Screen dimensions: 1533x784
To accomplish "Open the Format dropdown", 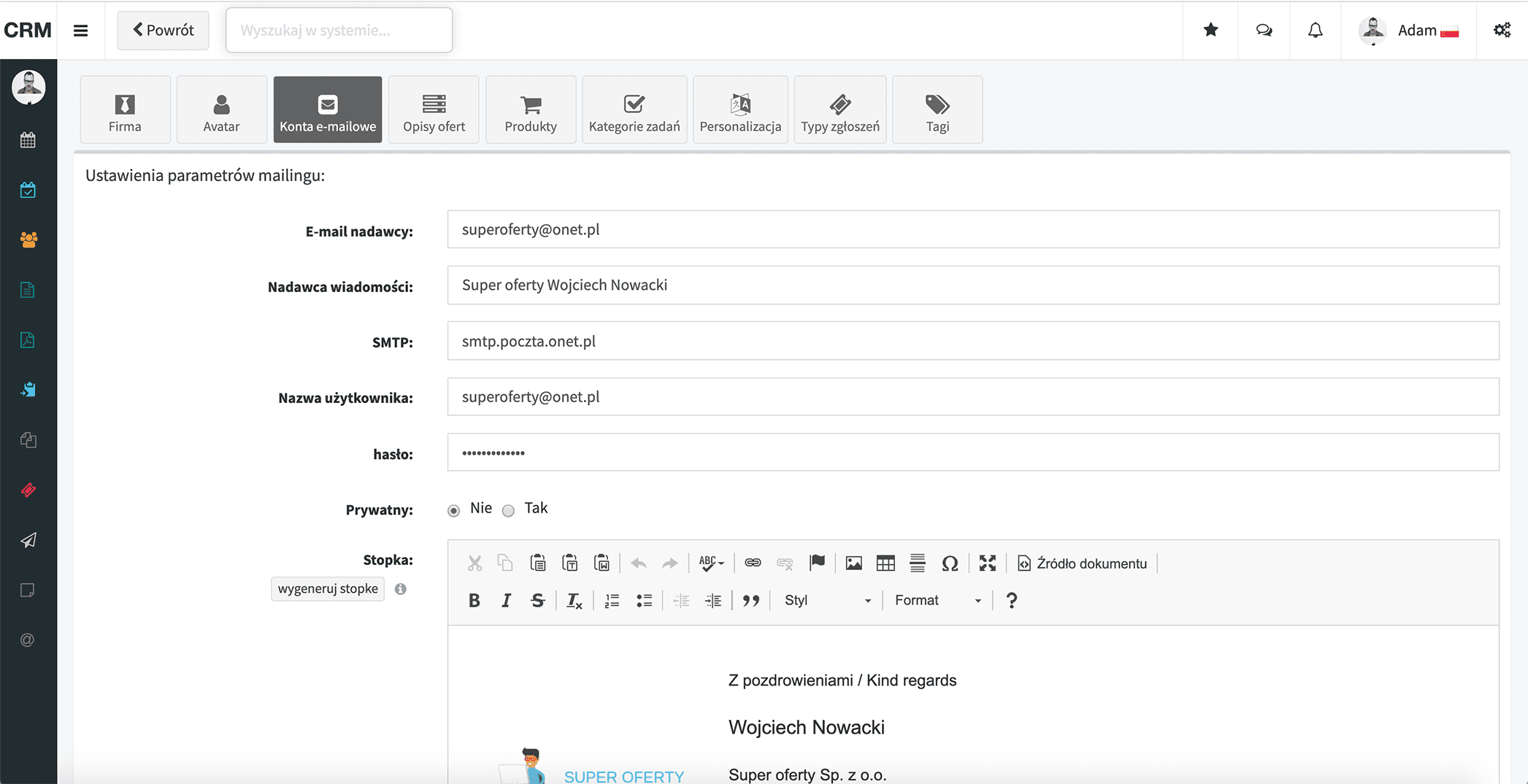I will tap(938, 600).
